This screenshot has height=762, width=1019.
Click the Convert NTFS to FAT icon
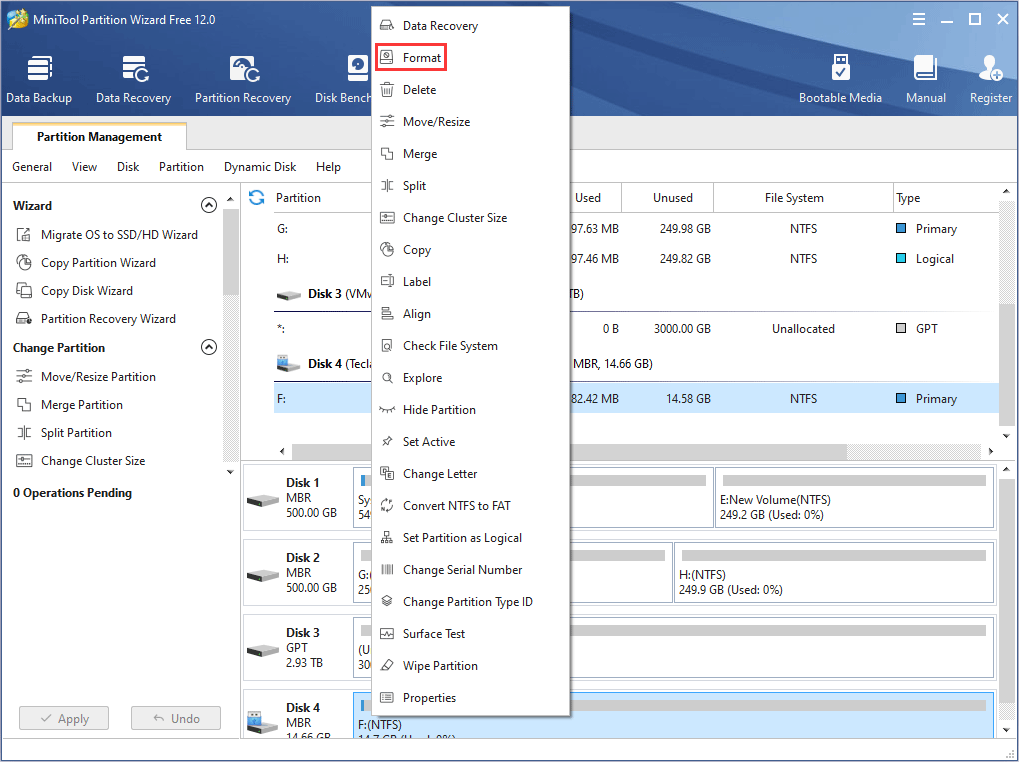point(387,505)
